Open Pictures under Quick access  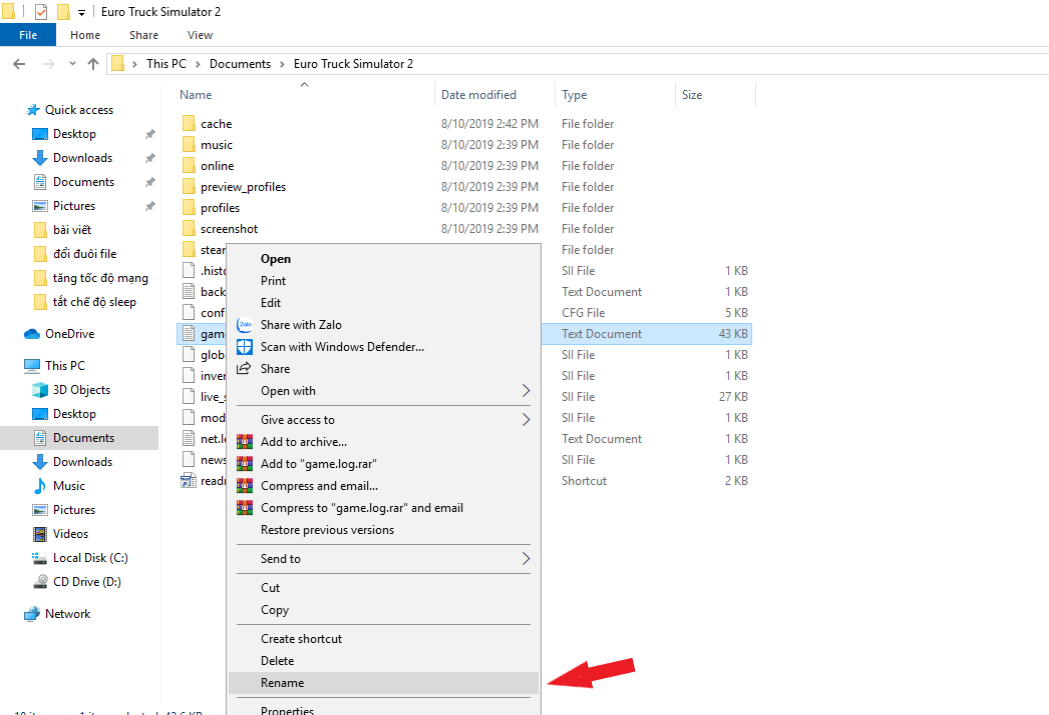coord(74,206)
